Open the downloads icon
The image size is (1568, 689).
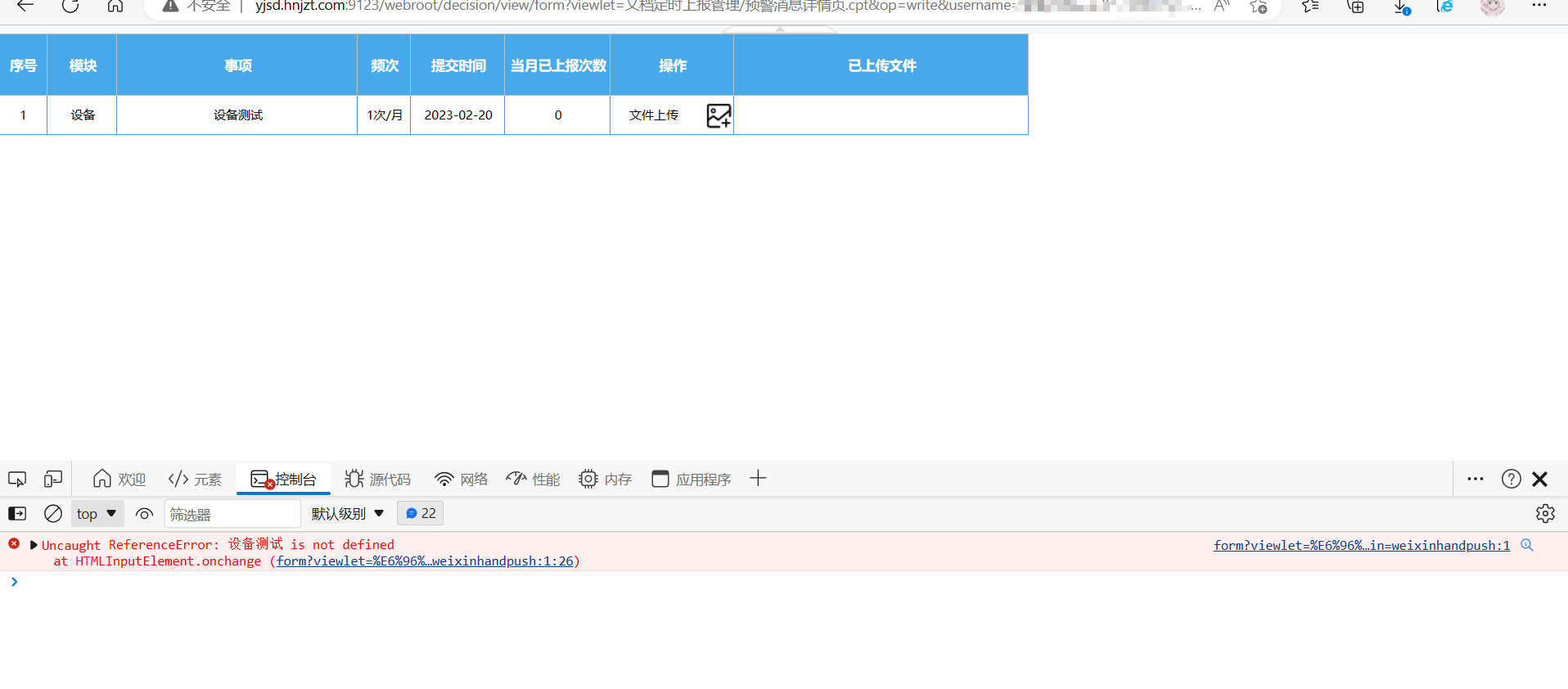[x=1401, y=7]
